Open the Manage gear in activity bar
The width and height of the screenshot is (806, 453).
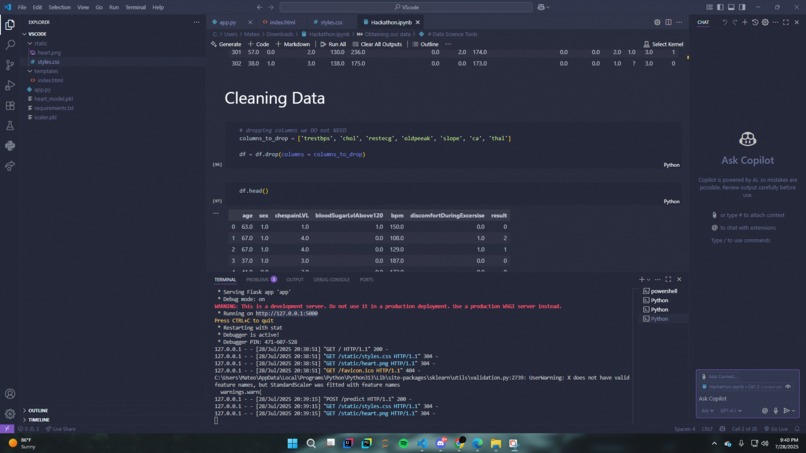coord(10,414)
